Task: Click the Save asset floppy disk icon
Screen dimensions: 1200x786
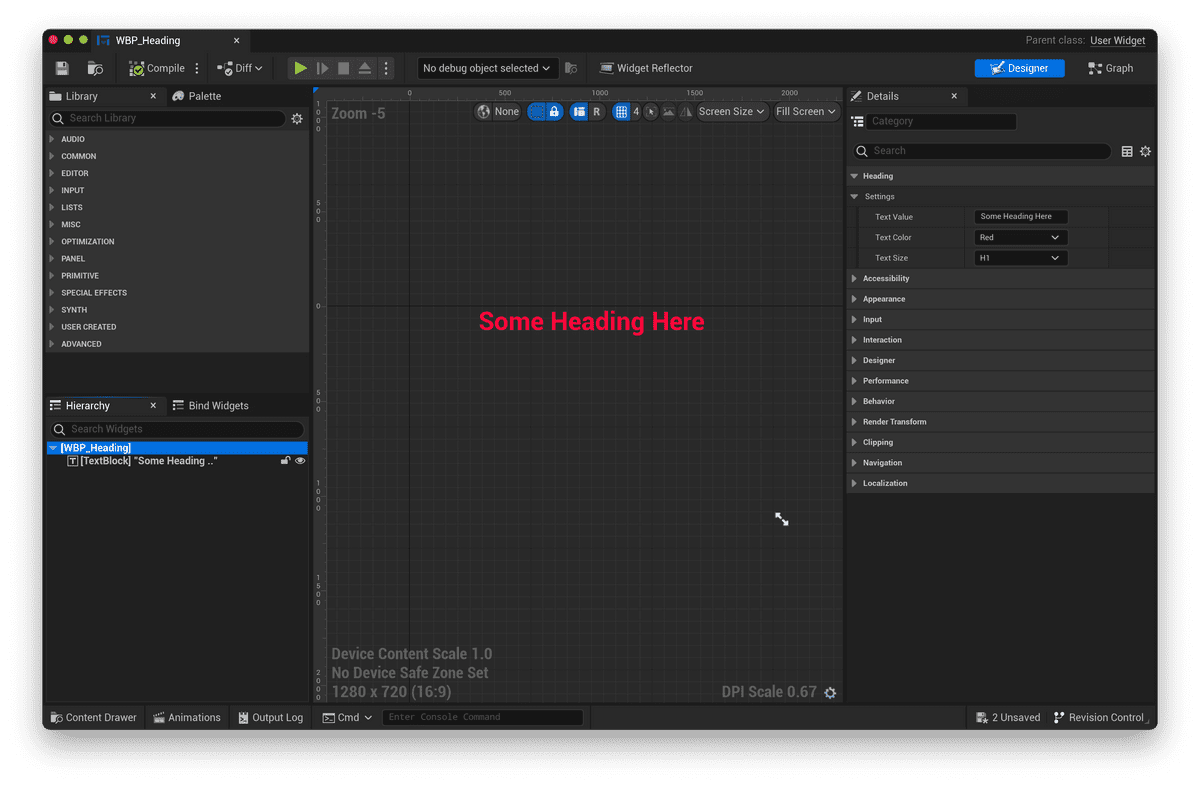Action: click(62, 68)
